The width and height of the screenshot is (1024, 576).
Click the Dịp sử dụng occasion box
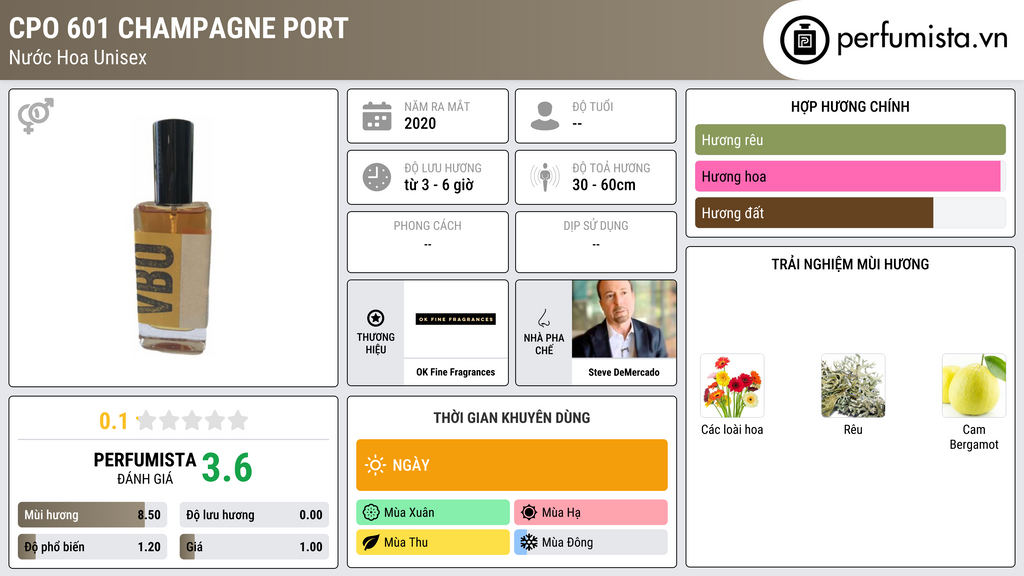[x=596, y=242]
